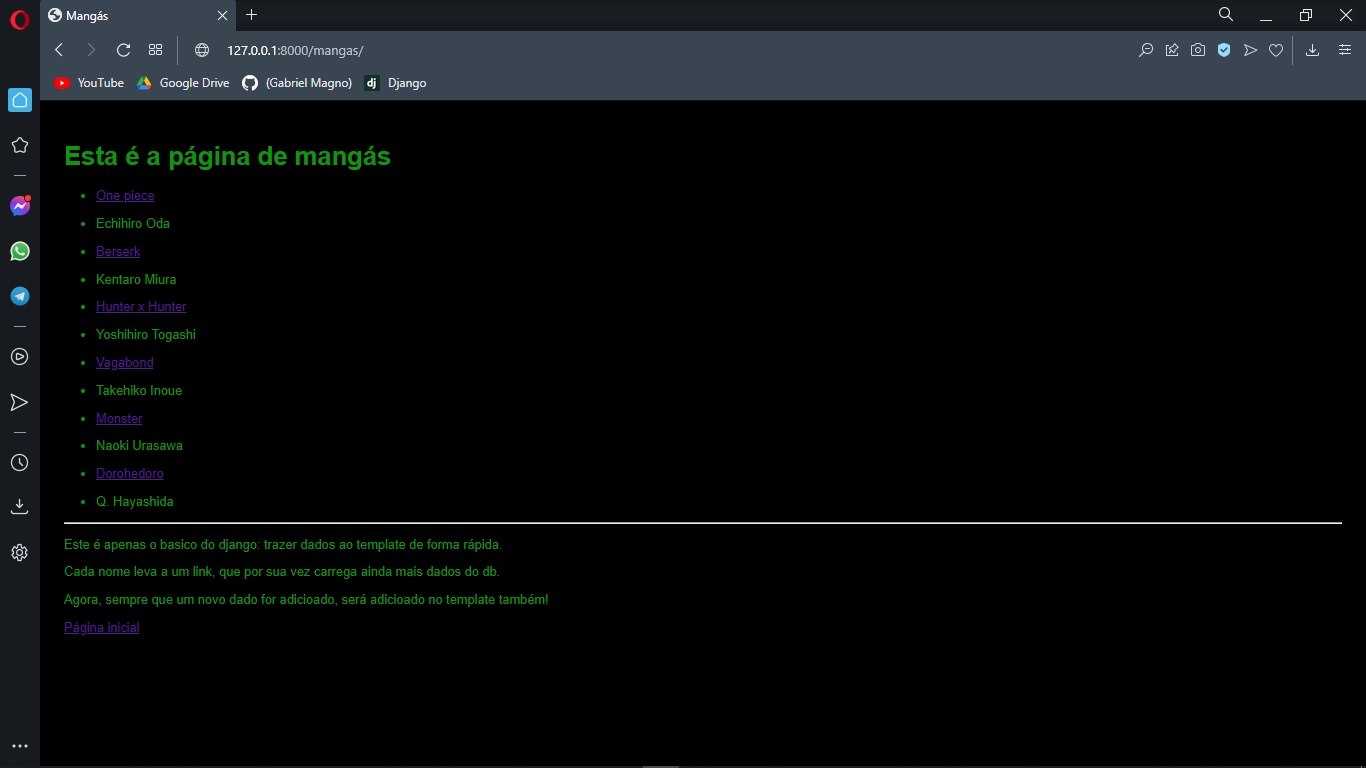Take a snapshot with the camera icon
The width and height of the screenshot is (1366, 768).
click(1198, 49)
